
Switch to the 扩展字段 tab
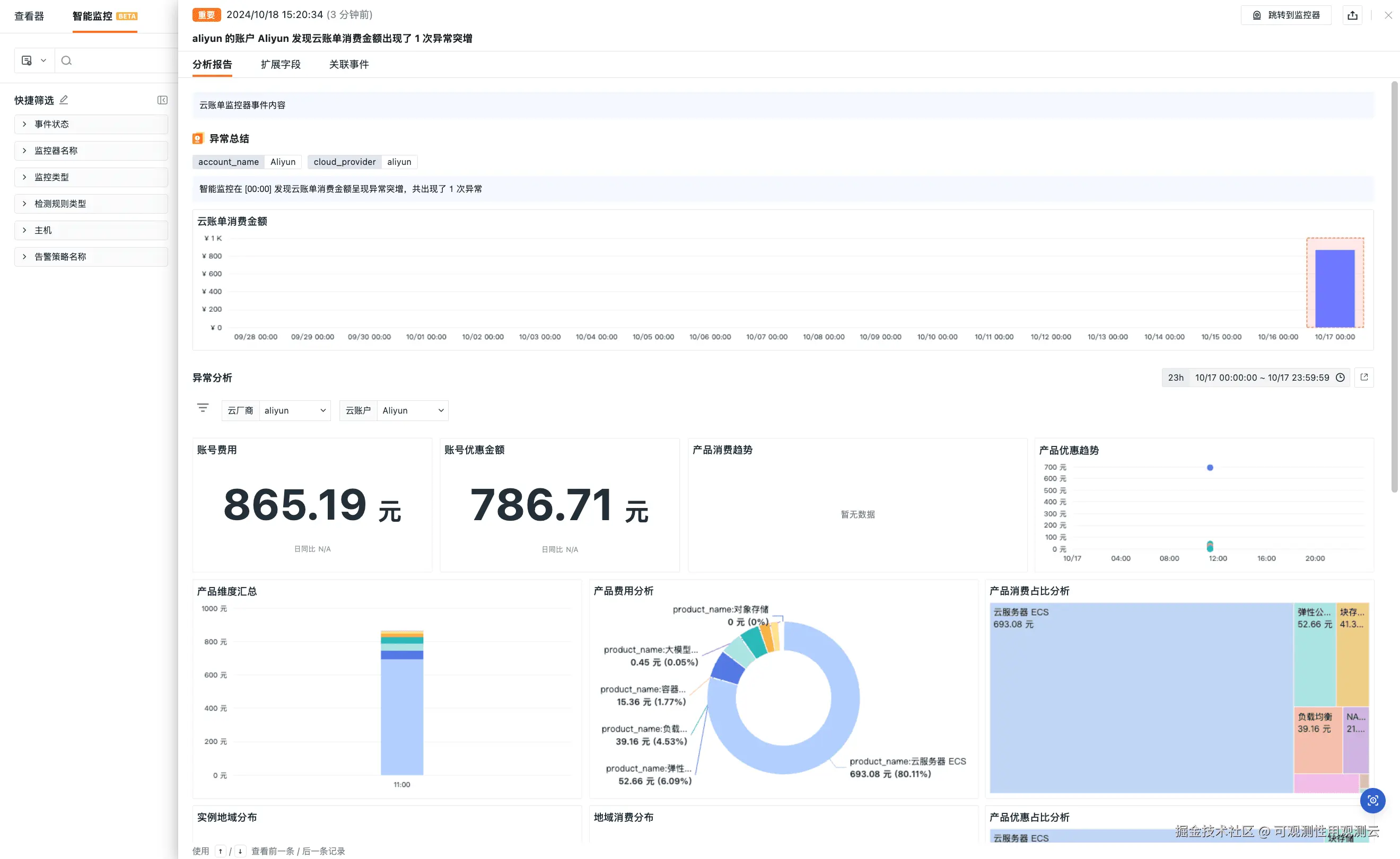[x=280, y=64]
